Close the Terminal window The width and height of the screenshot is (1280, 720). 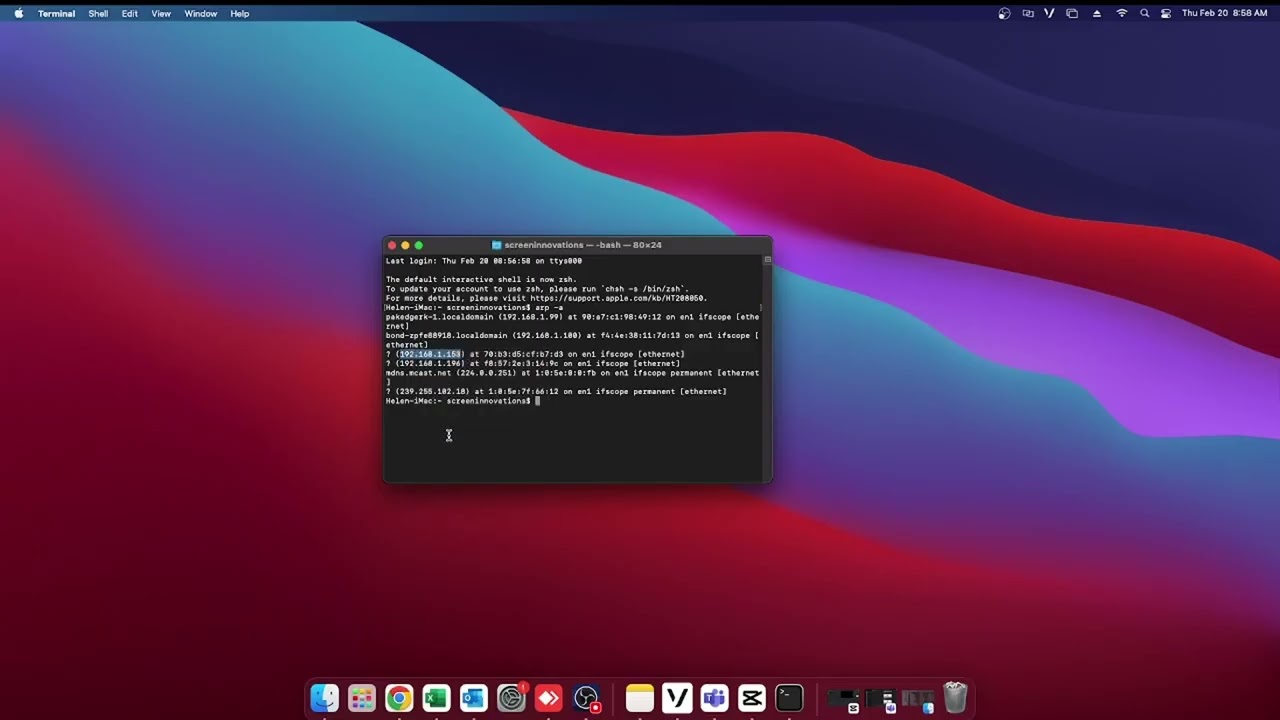click(x=392, y=245)
